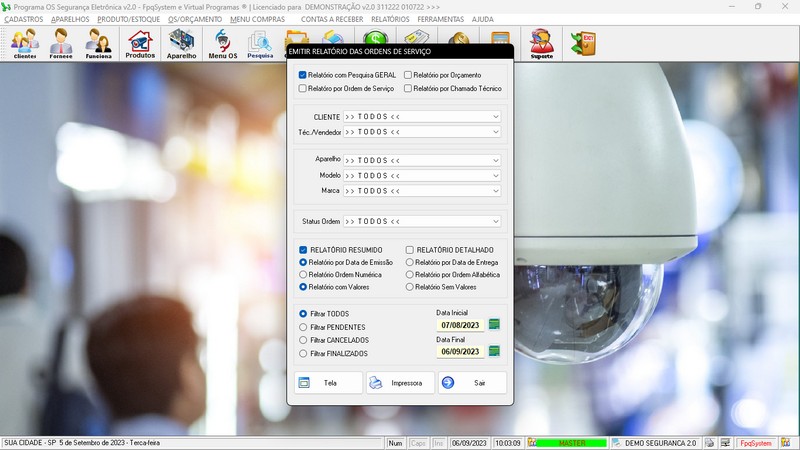This screenshot has width=800, height=450.
Task: Open calendar picker for Data Final
Action: pyautogui.click(x=494, y=351)
